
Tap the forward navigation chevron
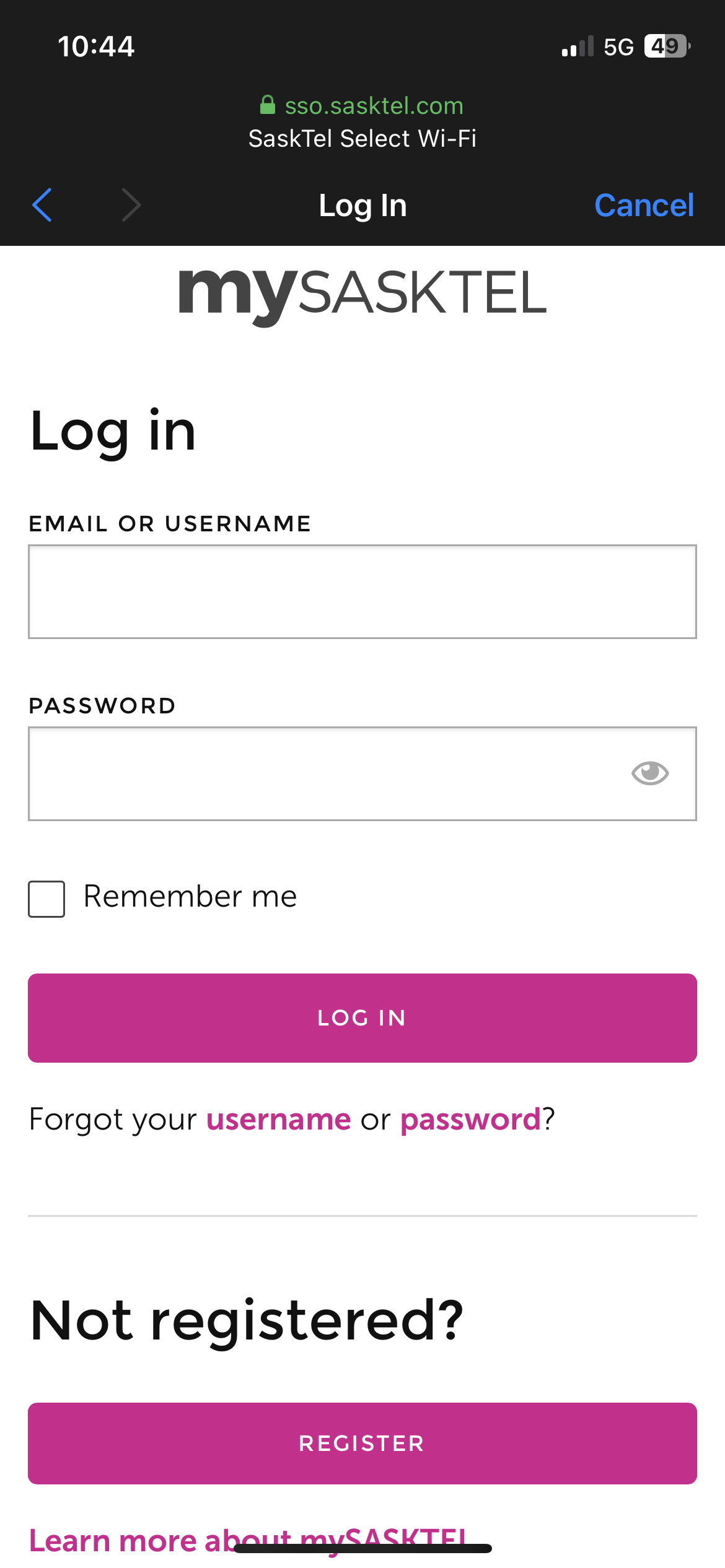pos(131,205)
